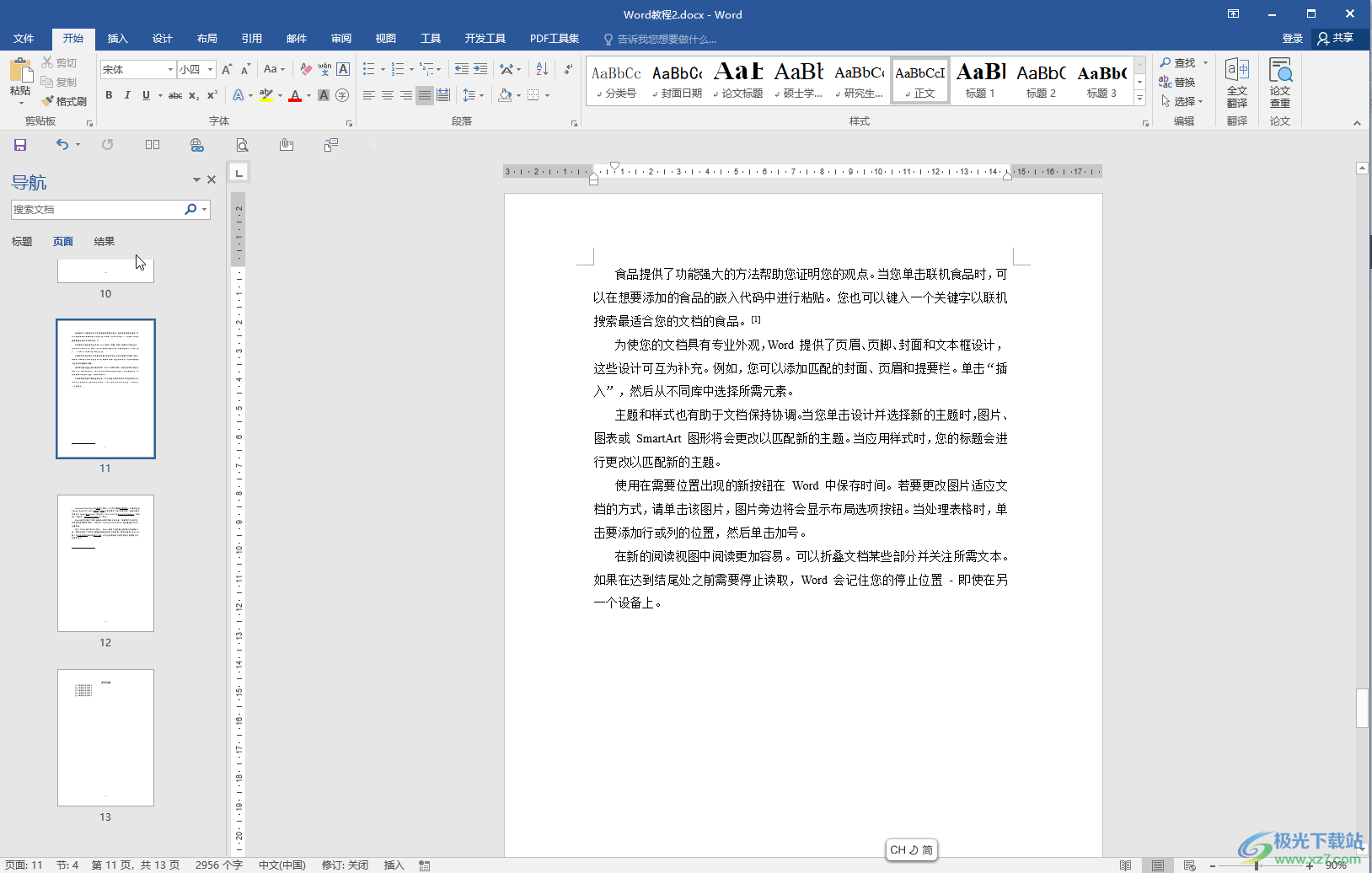1372x873 pixels.
Task: Click the globe hyperlink icon in quick toolbar
Action: click(197, 145)
